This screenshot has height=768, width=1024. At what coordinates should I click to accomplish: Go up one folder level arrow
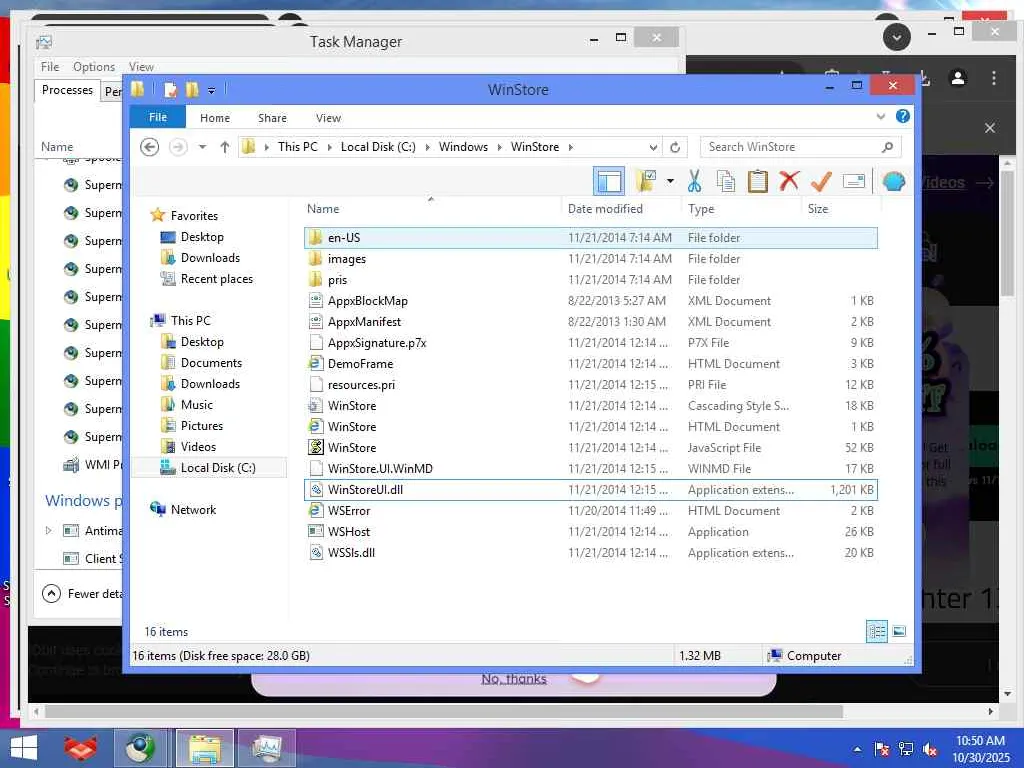point(225,147)
